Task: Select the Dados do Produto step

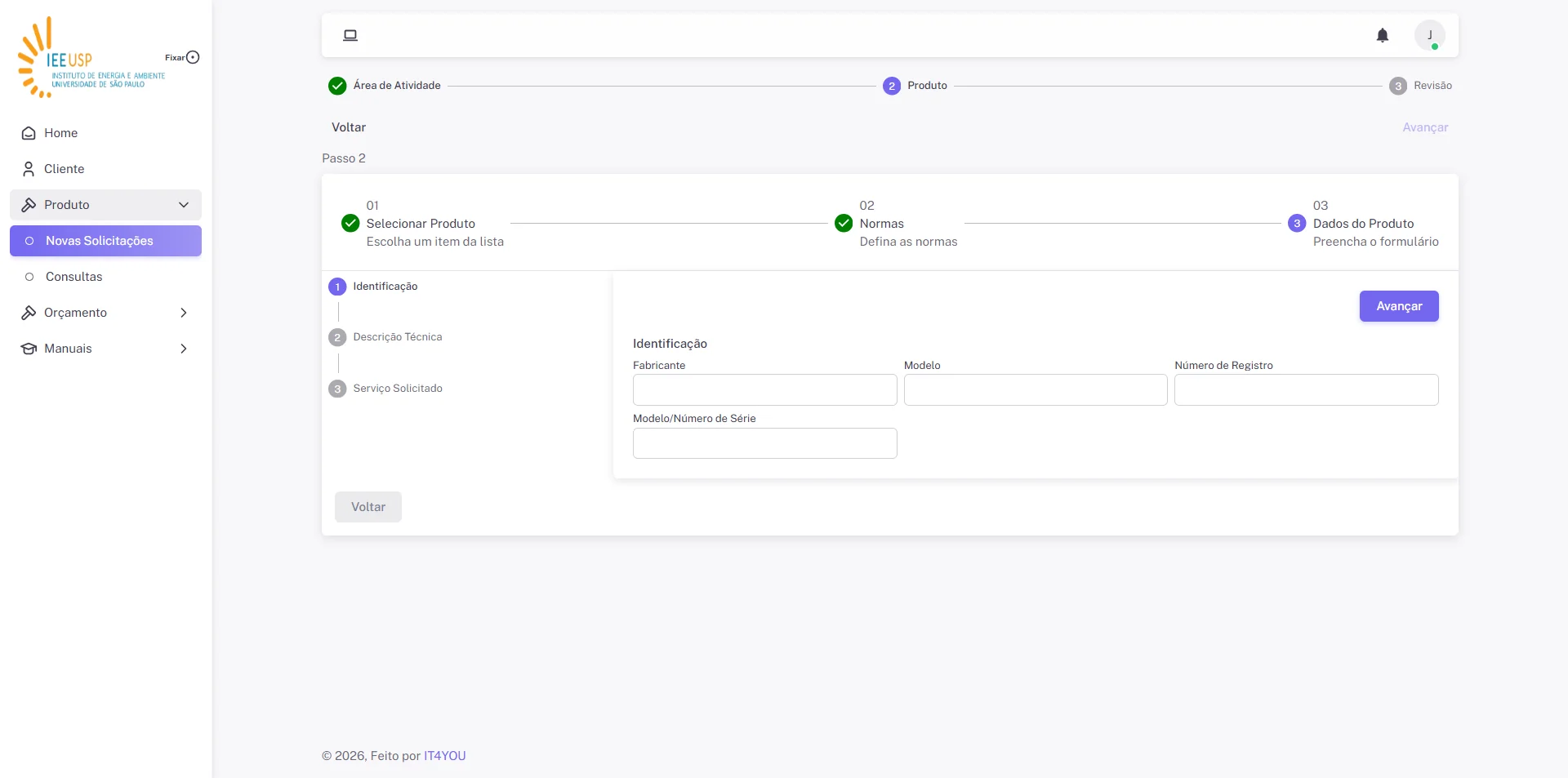Action: (x=1363, y=224)
